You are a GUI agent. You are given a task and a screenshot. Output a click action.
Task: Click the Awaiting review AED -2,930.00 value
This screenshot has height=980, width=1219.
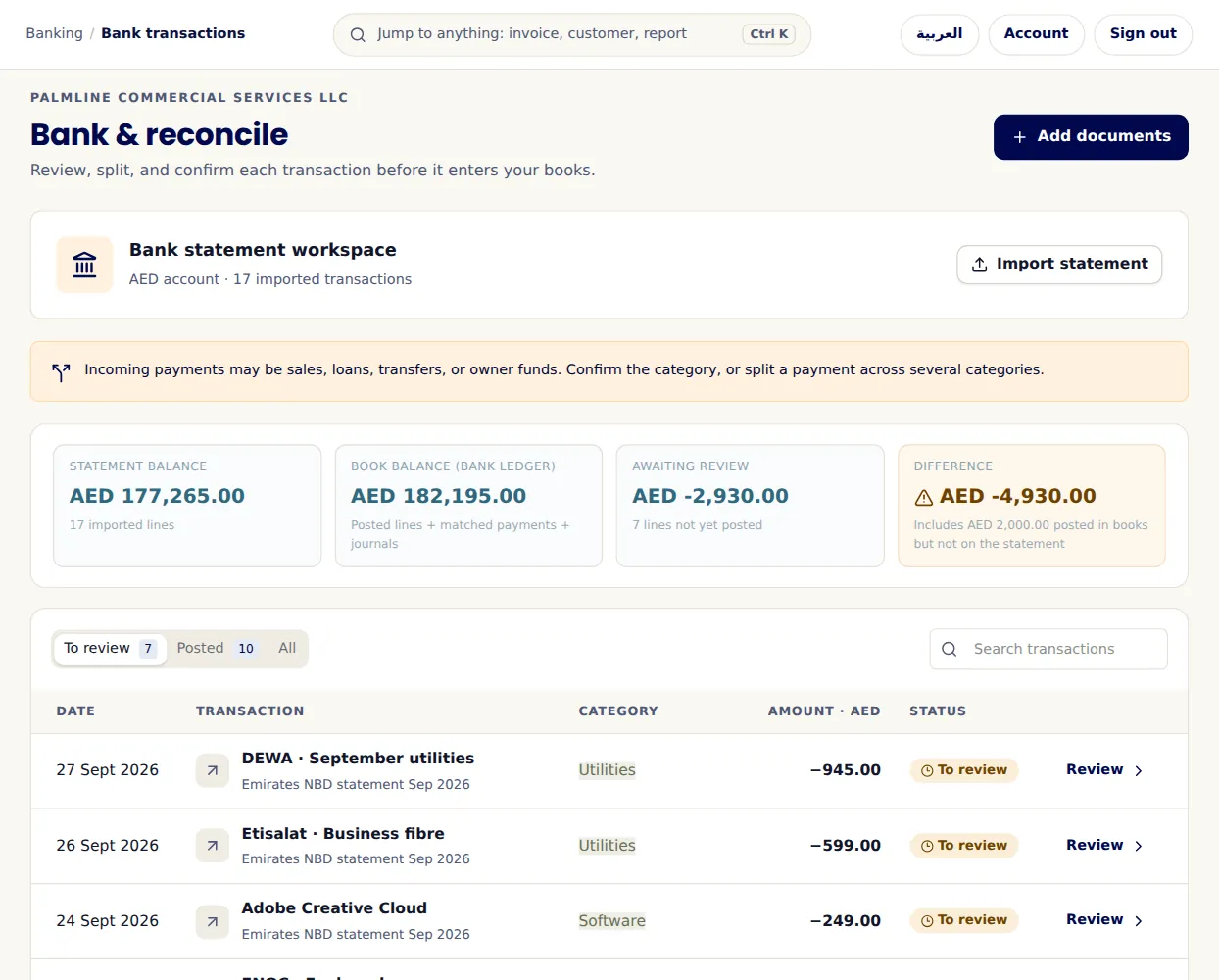(x=710, y=497)
